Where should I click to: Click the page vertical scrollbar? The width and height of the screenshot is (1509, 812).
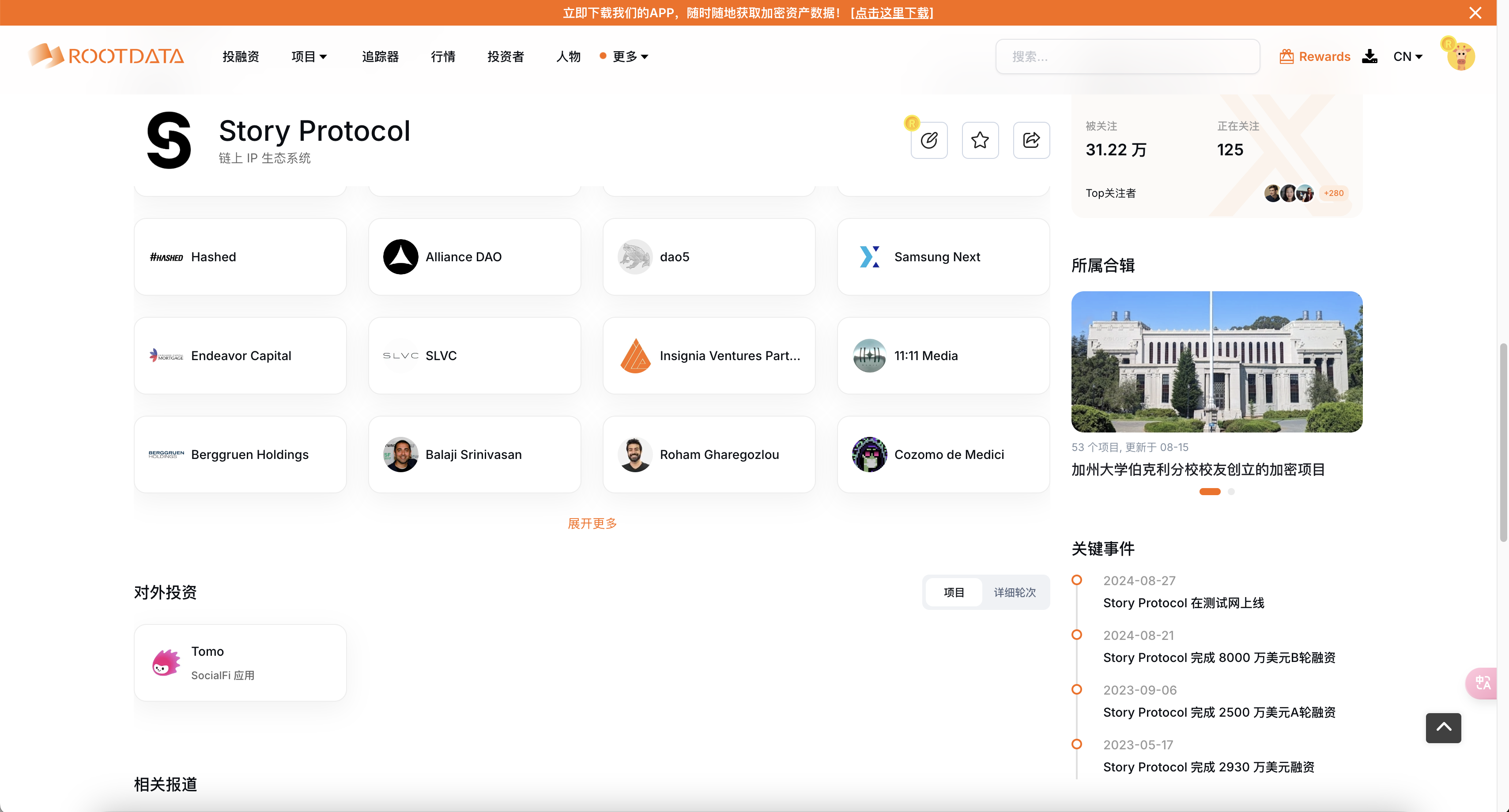coord(1503,443)
